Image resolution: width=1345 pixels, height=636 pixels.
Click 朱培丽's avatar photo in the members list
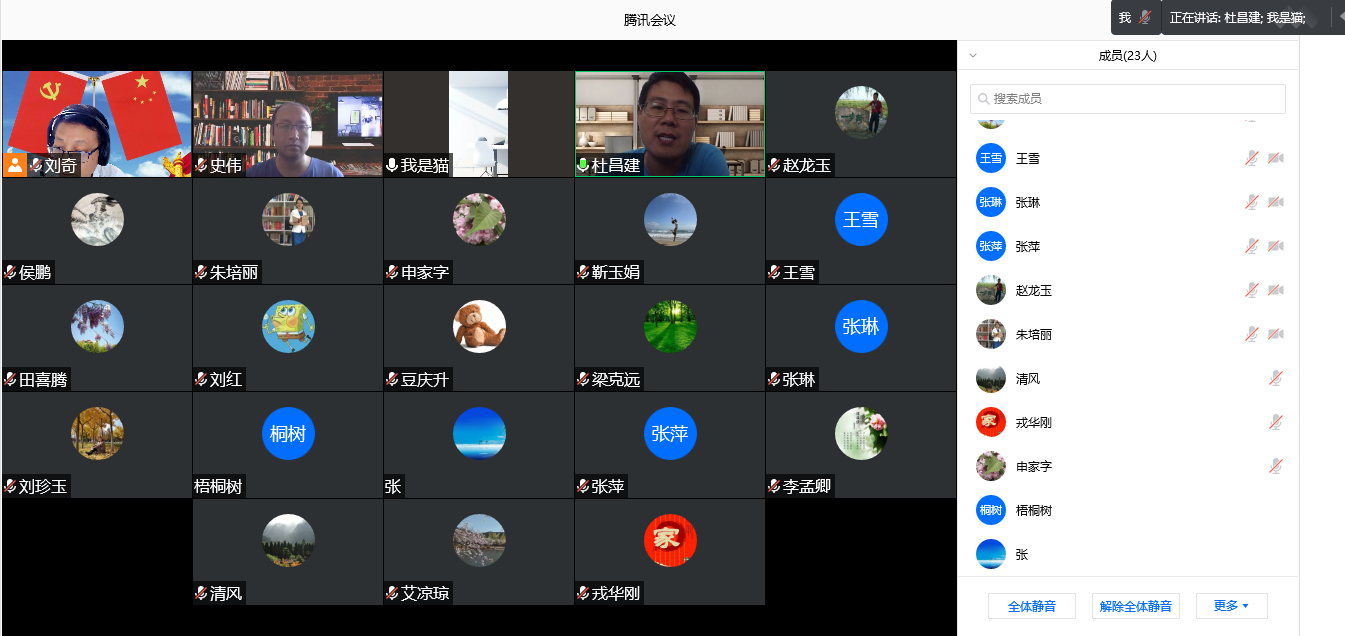[991, 334]
